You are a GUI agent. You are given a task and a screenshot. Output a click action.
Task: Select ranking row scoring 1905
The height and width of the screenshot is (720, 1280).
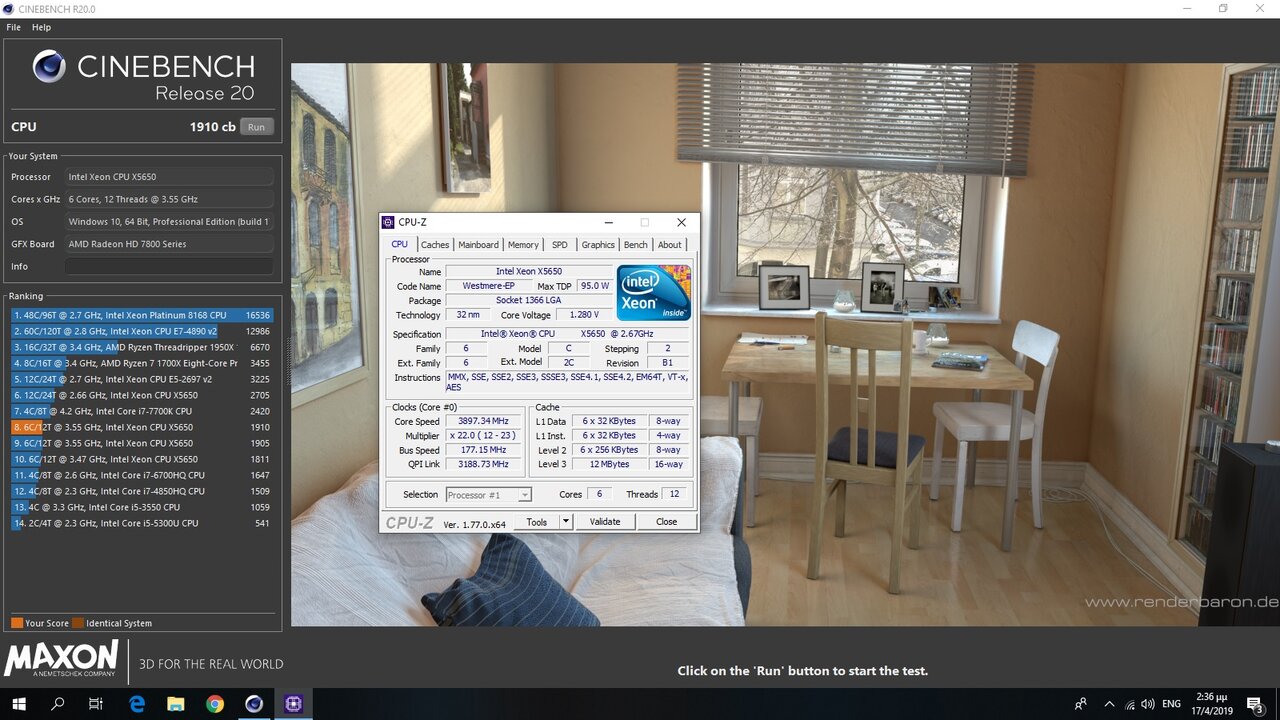click(x=142, y=443)
